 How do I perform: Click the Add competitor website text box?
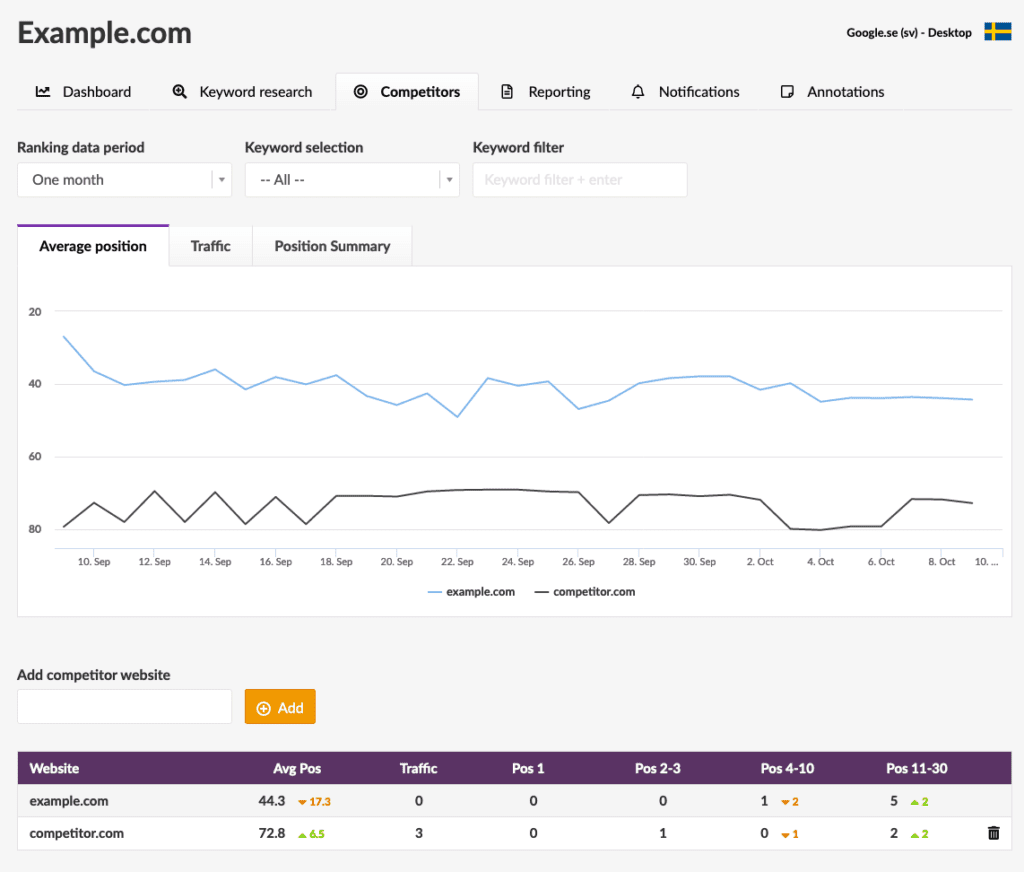point(124,707)
